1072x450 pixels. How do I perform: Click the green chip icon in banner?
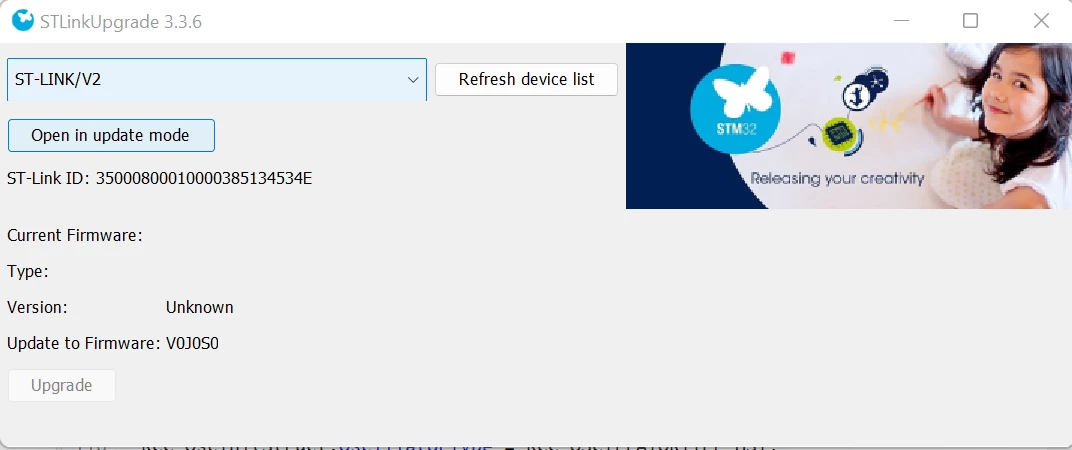838,133
